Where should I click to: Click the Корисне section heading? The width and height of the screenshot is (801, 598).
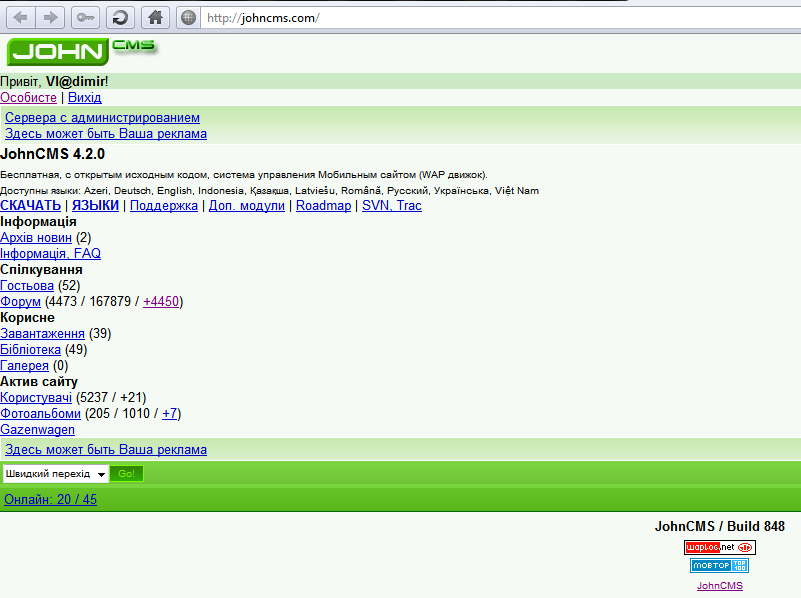coord(27,318)
